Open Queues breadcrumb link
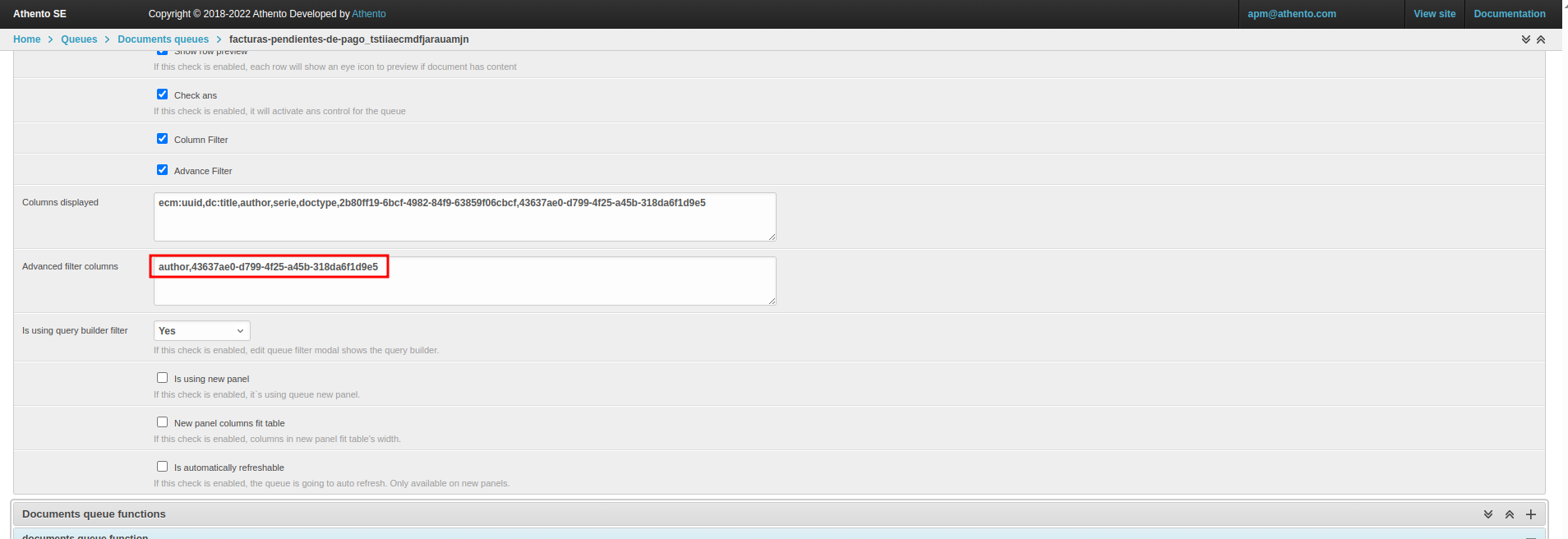Viewport: 1568px width, 539px height. (x=79, y=39)
